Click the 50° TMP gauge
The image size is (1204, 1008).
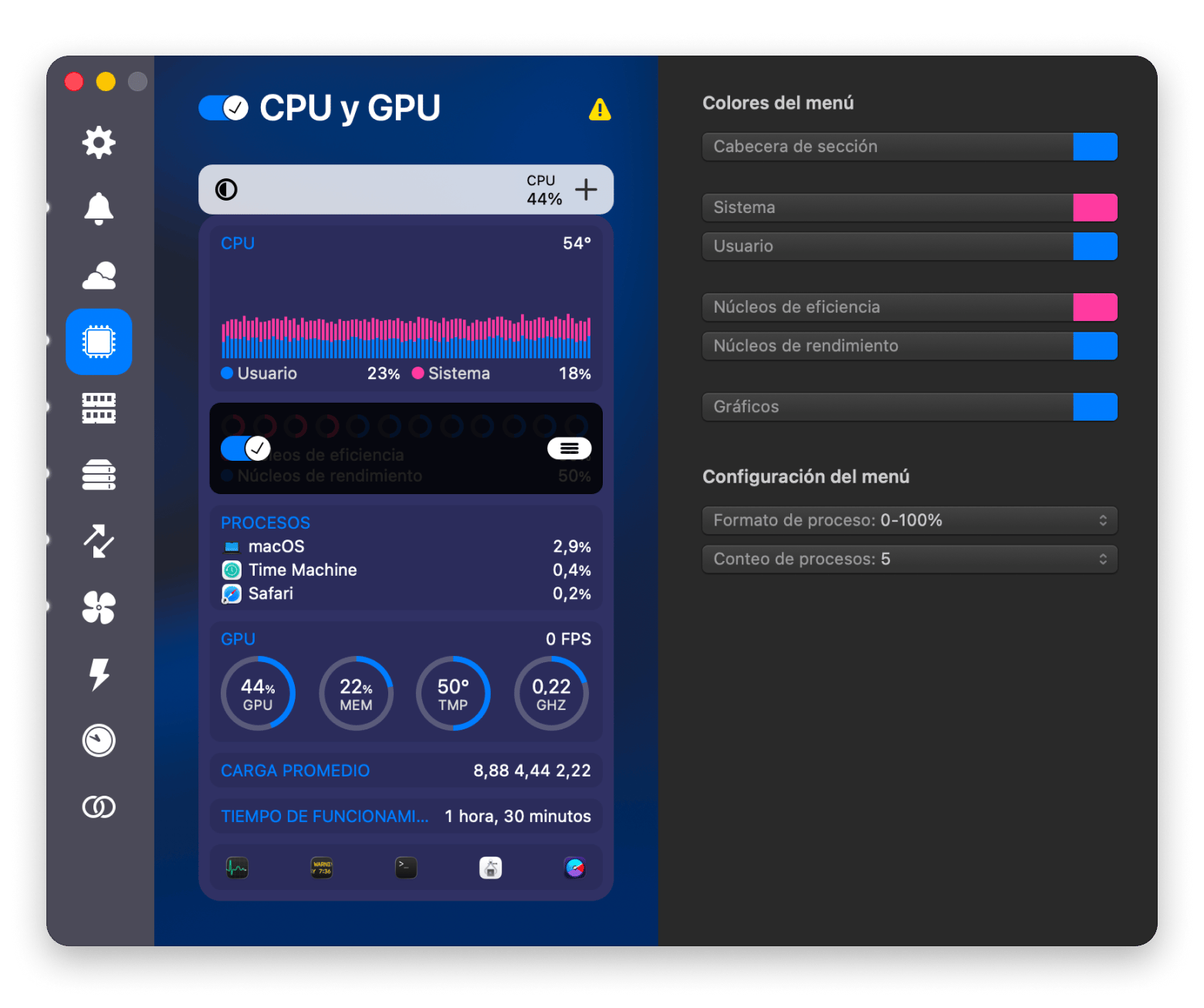point(453,693)
